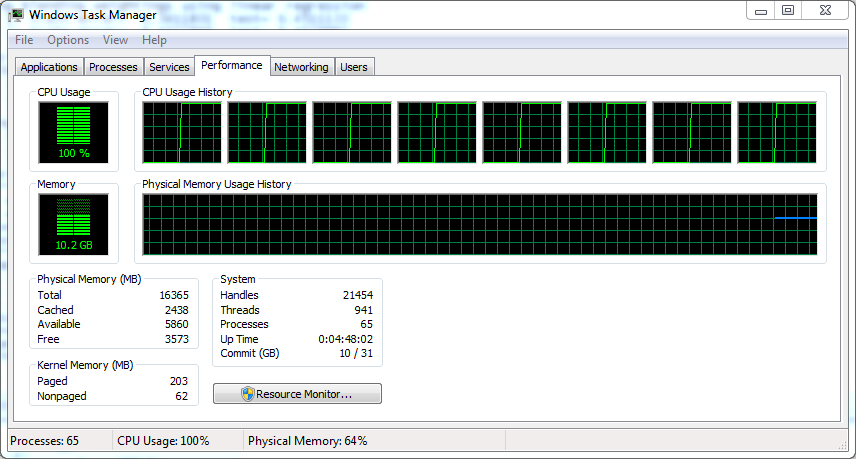Click the Task Manager title bar icon
The width and height of the screenshot is (856, 459).
click(15, 15)
